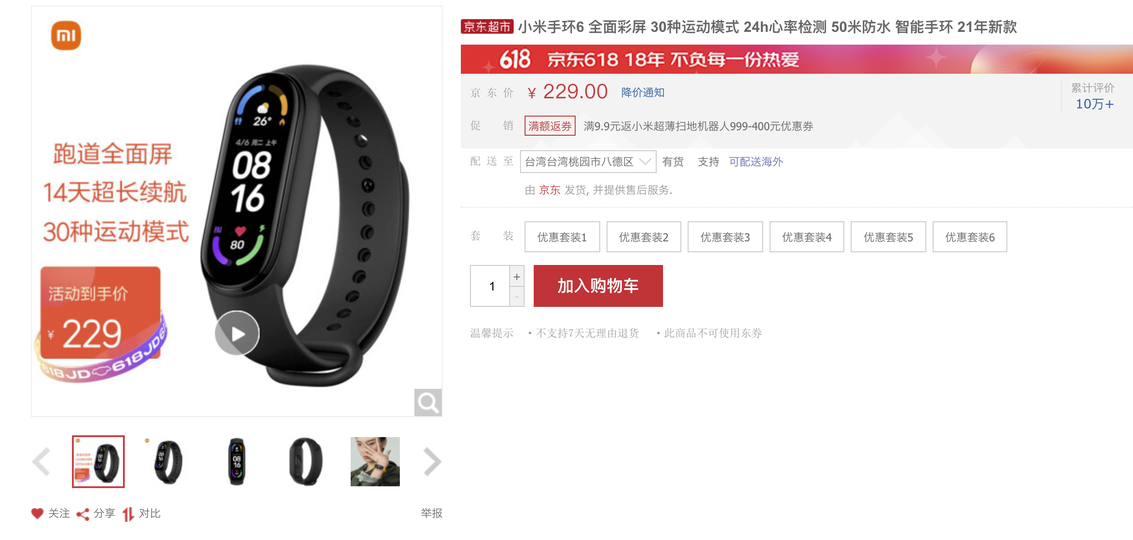
Task: Select 优惠套装1 bundle option
Action: point(562,237)
